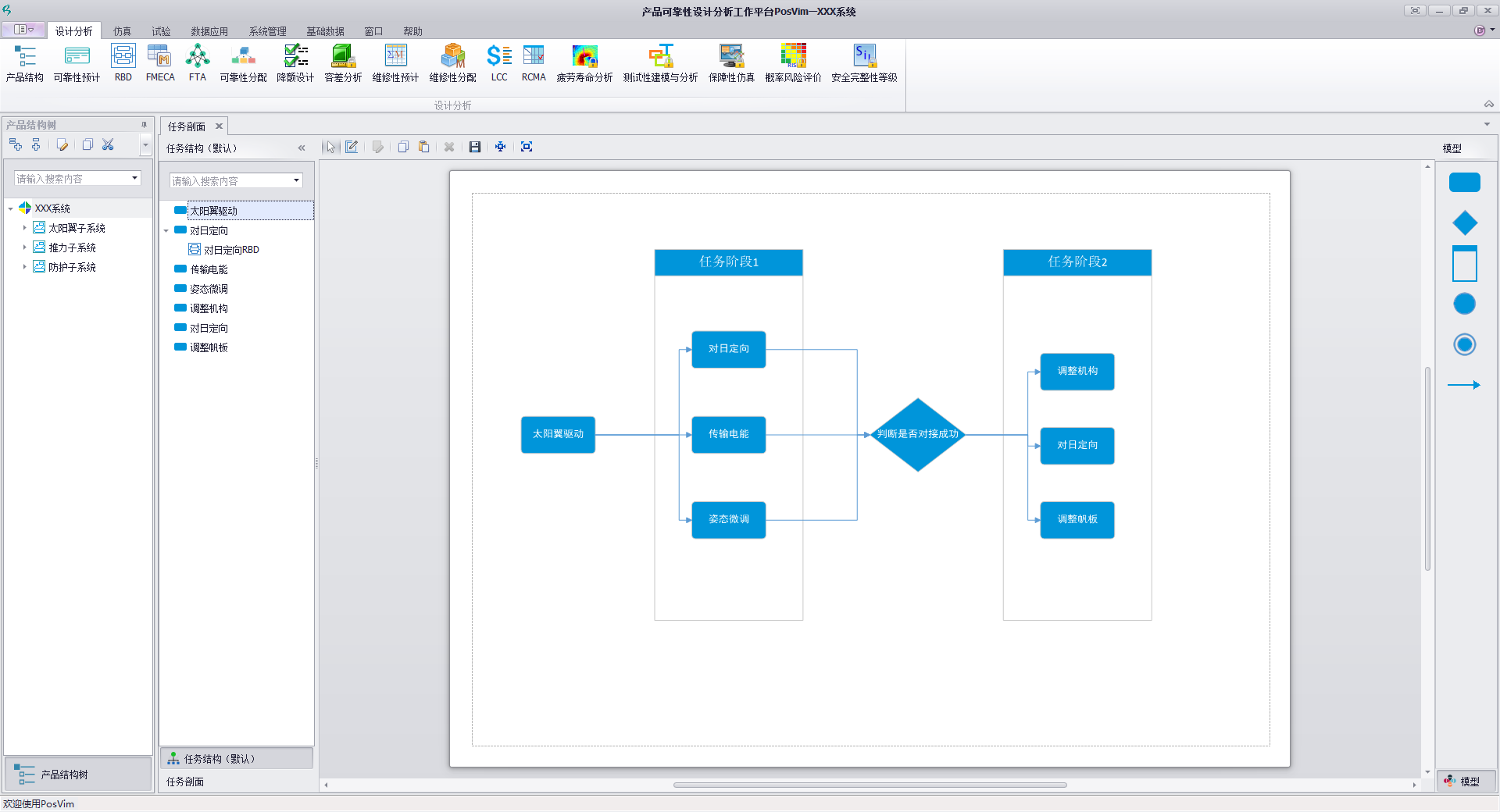Pick the ringed circle end shape in 模型 palette
Viewport: 1500px width, 812px height.
(1464, 344)
